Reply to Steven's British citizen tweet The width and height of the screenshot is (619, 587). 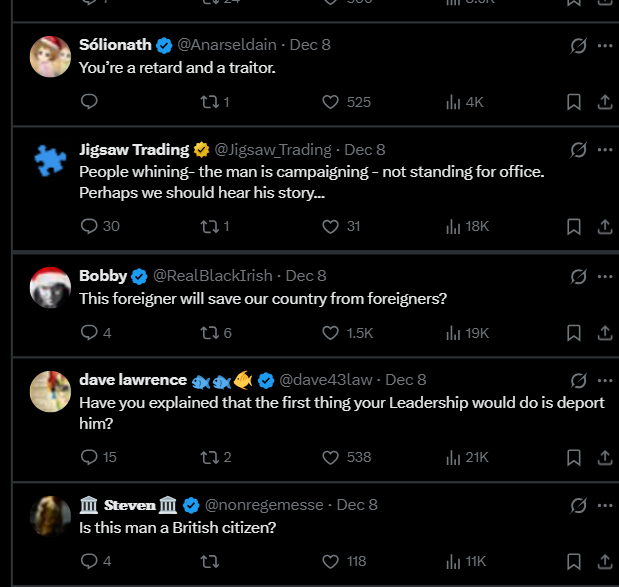pyautogui.click(x=89, y=561)
